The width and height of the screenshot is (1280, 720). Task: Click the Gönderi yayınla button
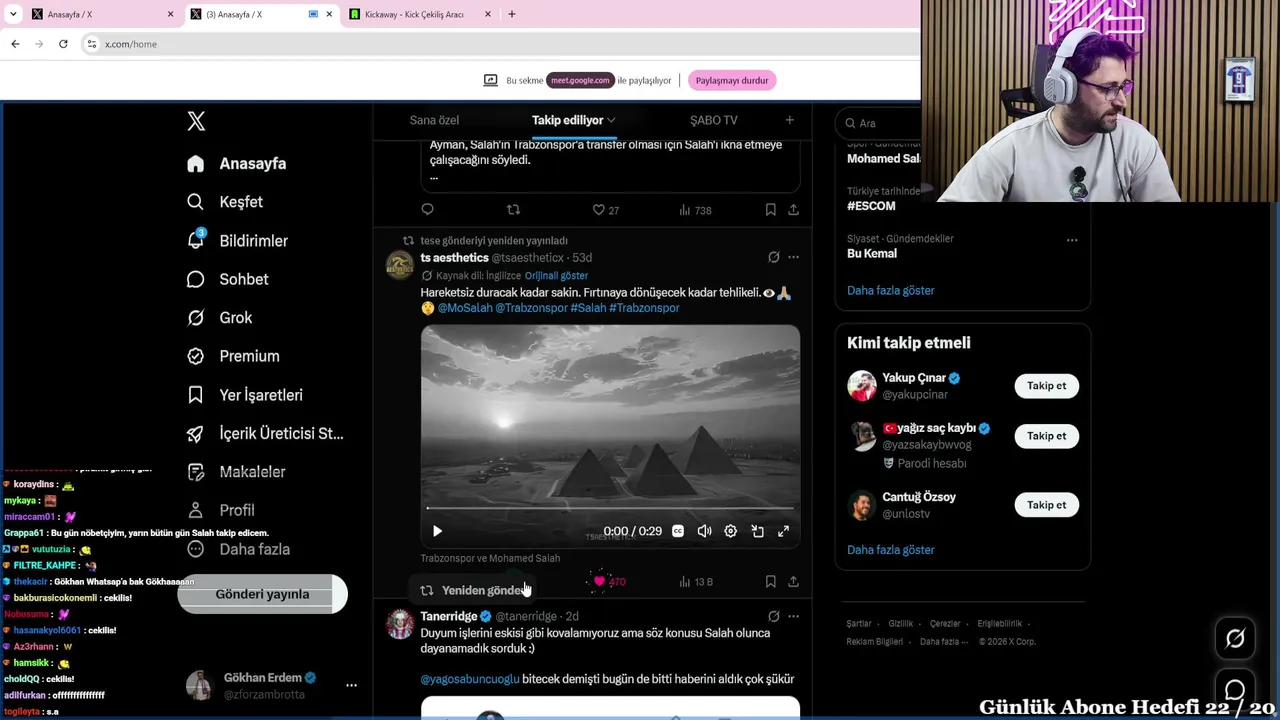point(262,594)
